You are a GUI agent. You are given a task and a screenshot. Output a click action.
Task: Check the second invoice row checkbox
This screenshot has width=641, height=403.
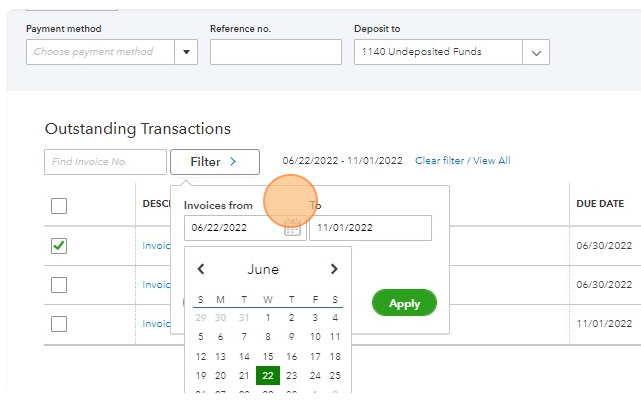pyautogui.click(x=59, y=285)
